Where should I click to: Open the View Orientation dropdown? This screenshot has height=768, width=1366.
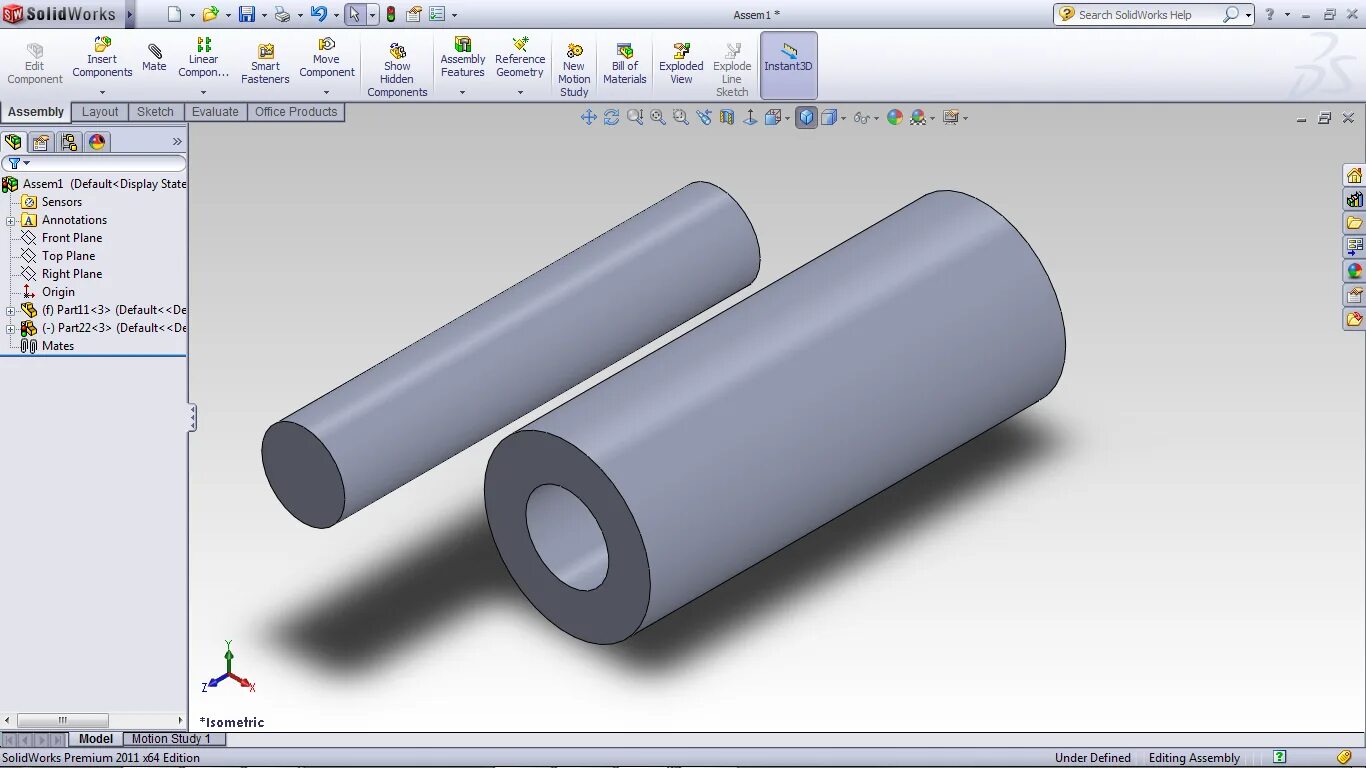tap(788, 118)
